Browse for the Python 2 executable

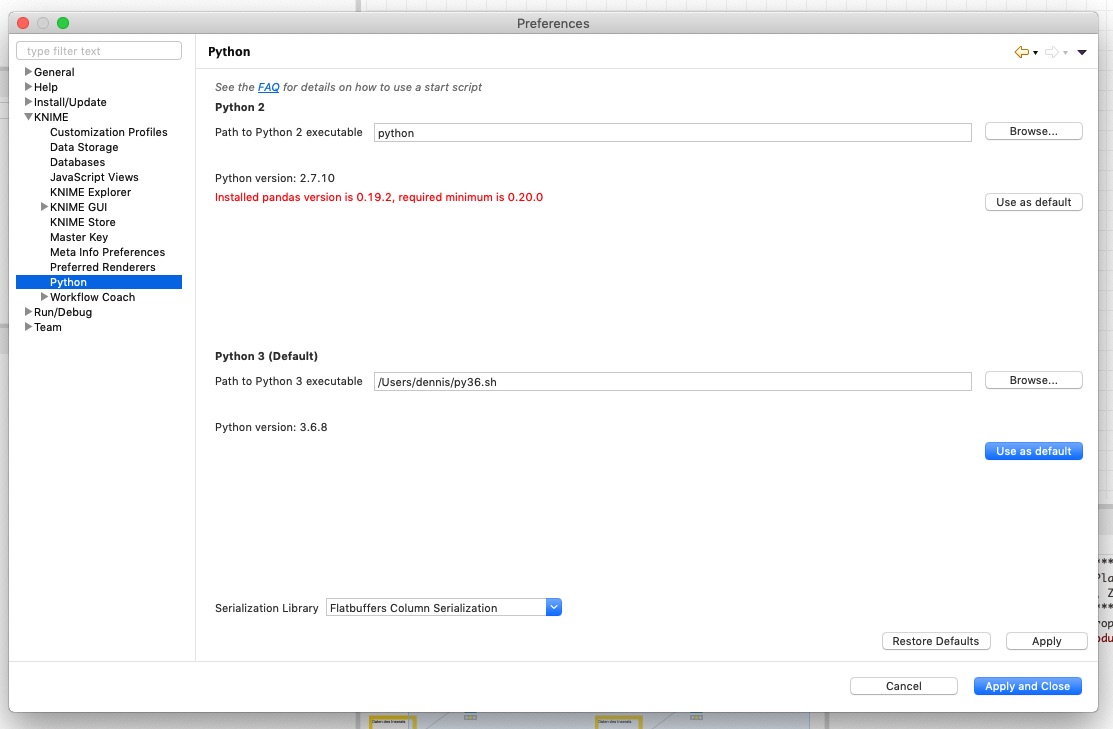[x=1033, y=131]
